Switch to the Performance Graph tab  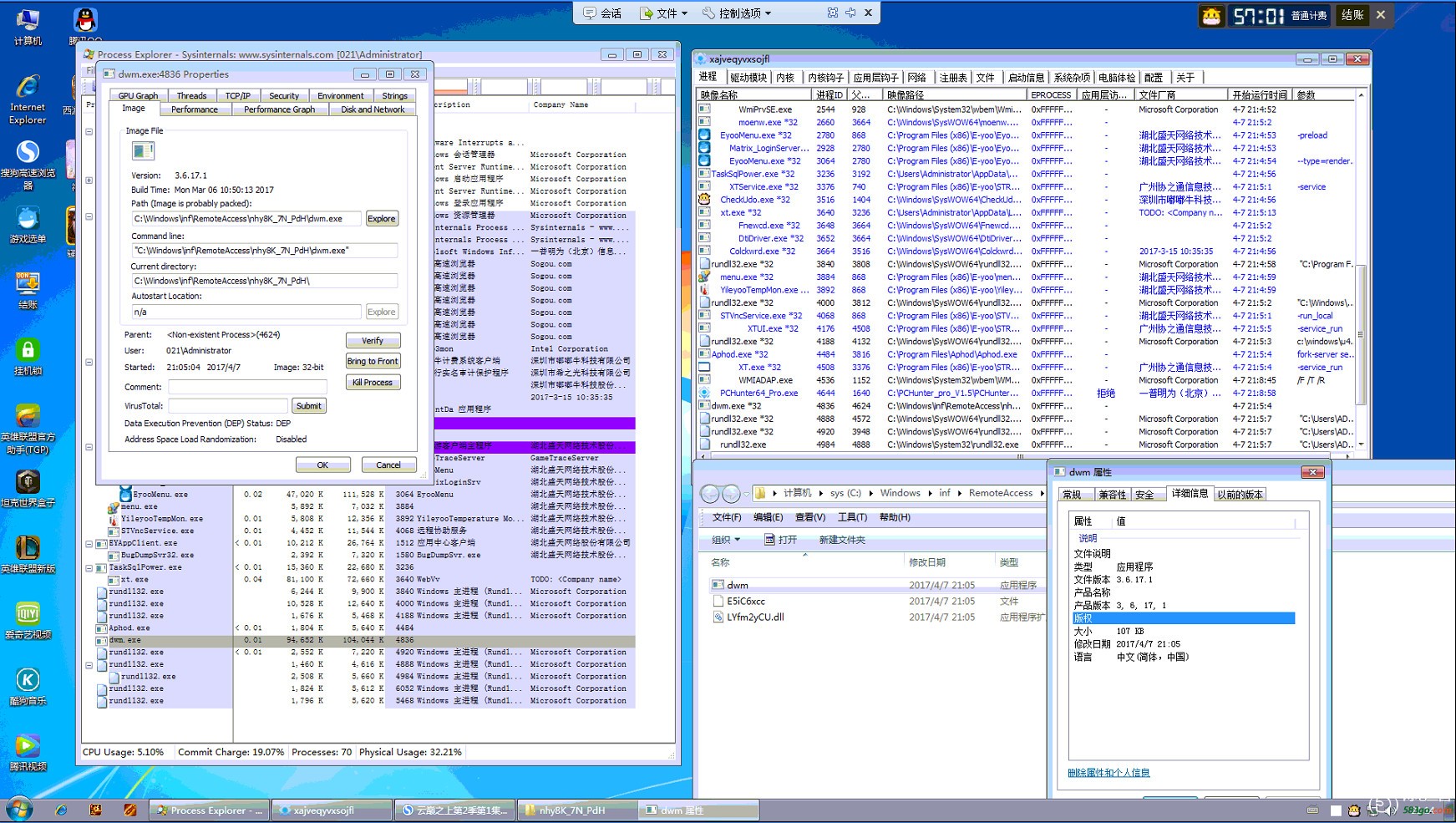click(x=280, y=109)
